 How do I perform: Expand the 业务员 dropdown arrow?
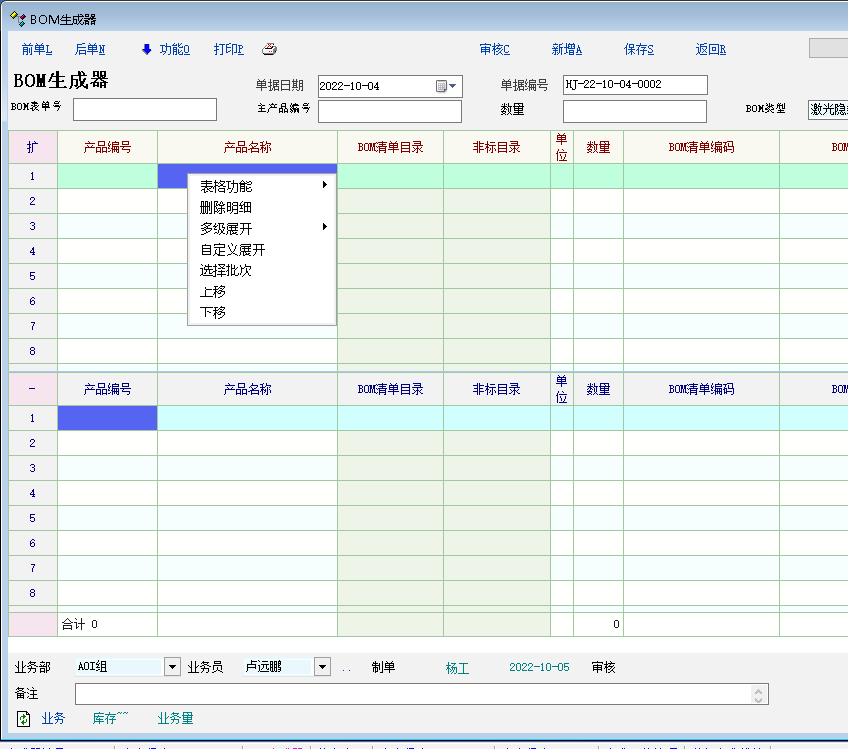(322, 667)
